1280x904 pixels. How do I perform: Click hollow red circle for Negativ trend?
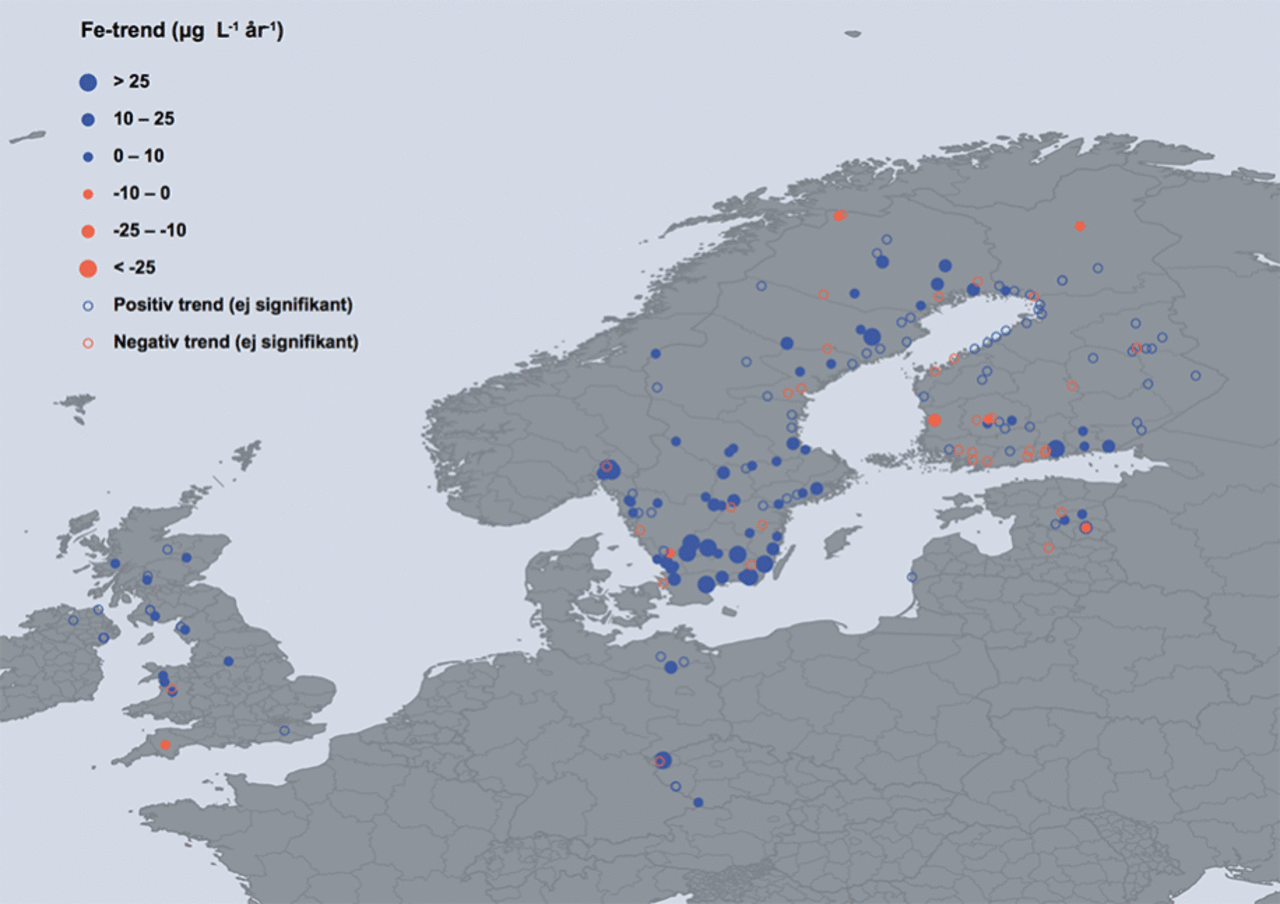(88, 342)
